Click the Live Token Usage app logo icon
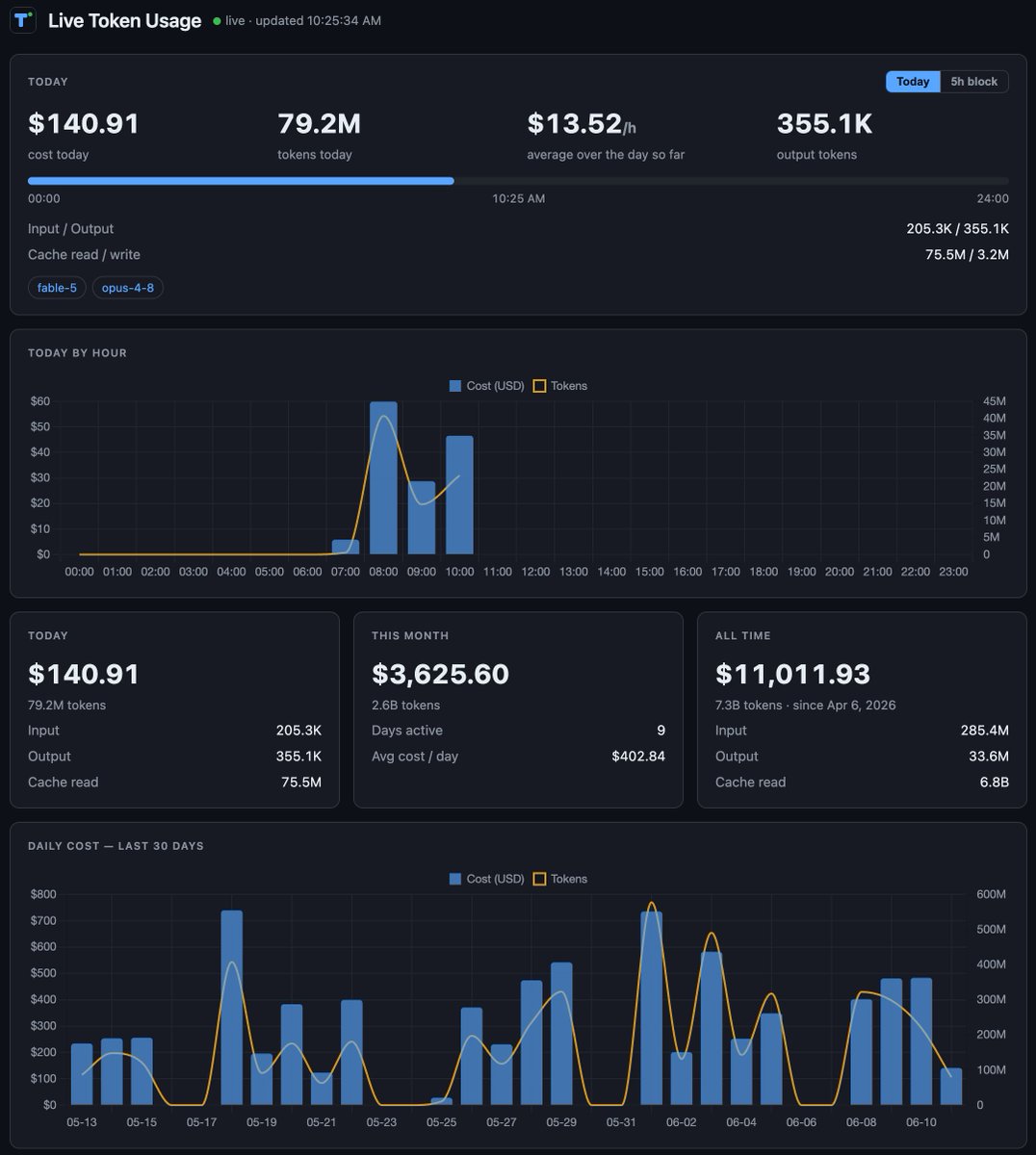1036x1155 pixels. (x=23, y=20)
